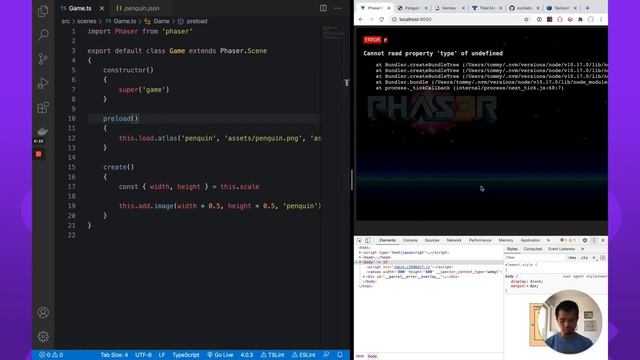Viewport: 640px width, 360px height.
Task: Switch to the Tiled Map browser tab
Action: coord(486,8)
